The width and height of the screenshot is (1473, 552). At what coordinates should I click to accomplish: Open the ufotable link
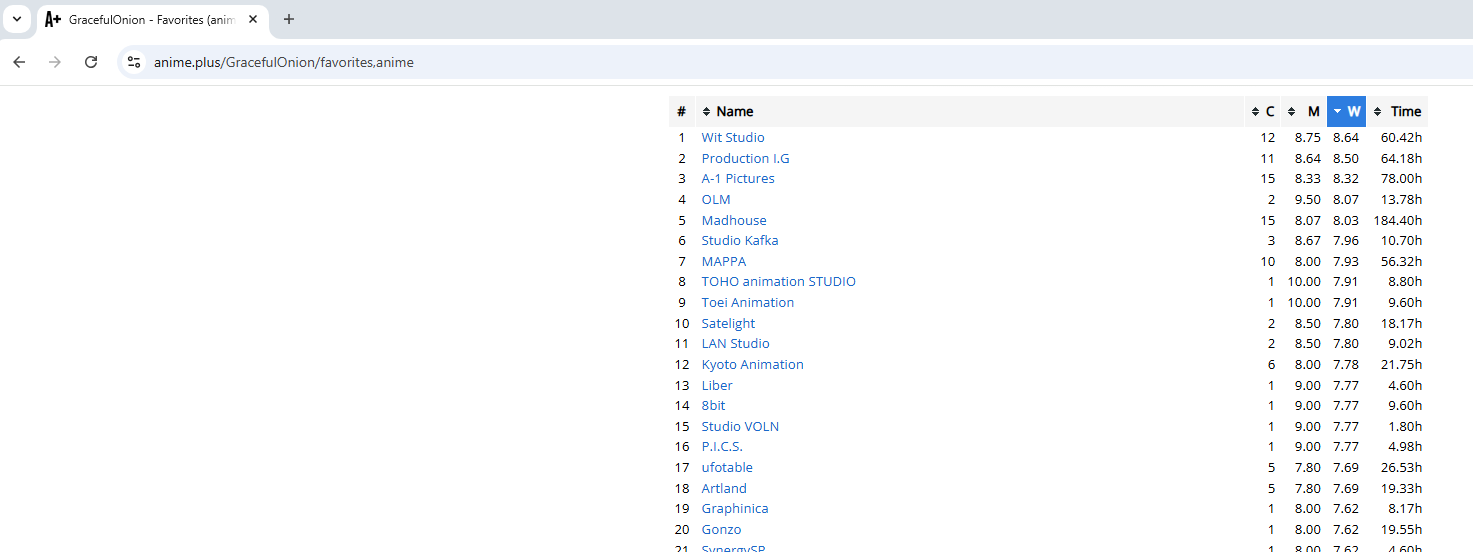[x=727, y=468]
